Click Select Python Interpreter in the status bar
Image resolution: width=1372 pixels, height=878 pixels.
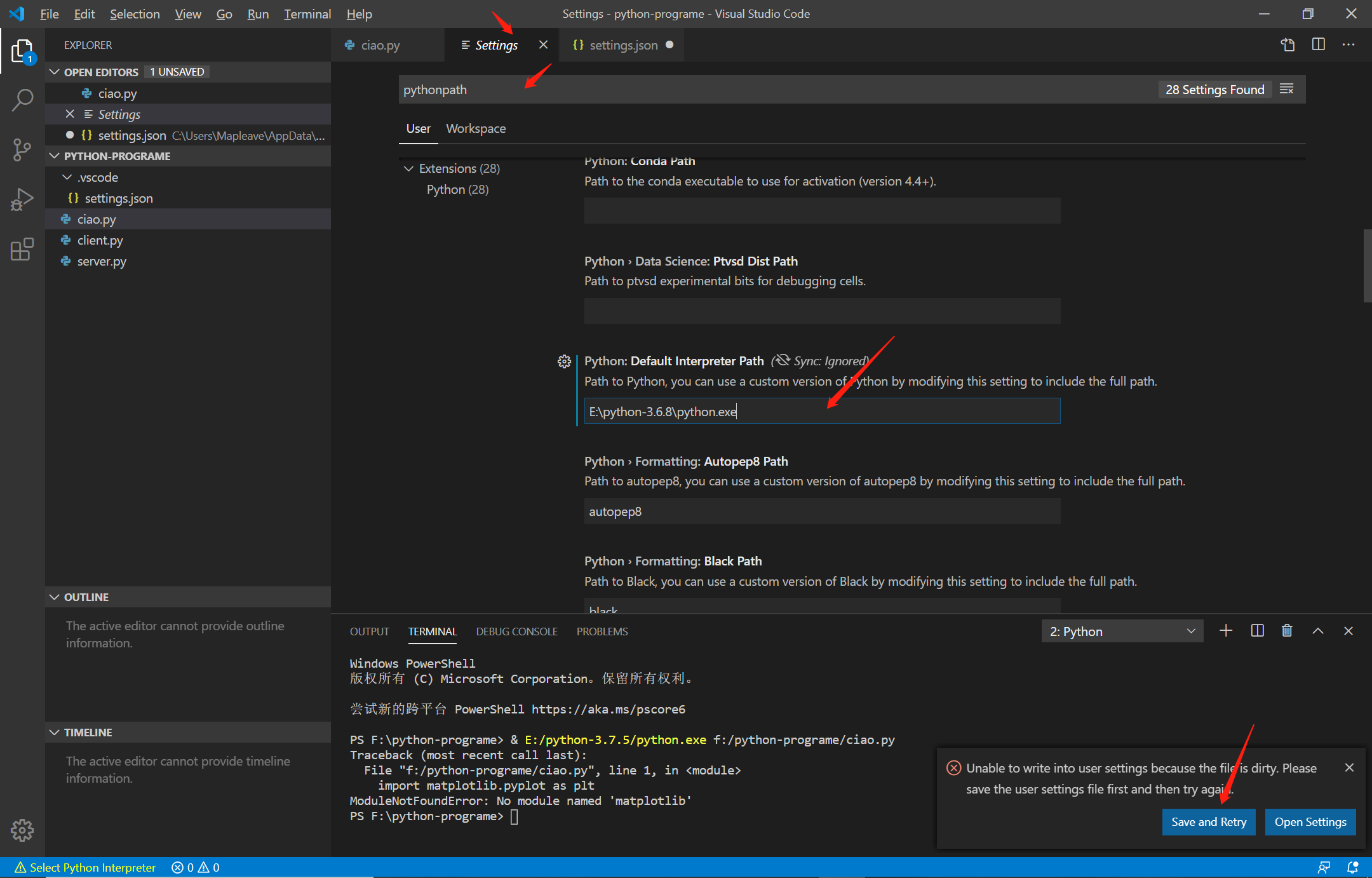86,867
